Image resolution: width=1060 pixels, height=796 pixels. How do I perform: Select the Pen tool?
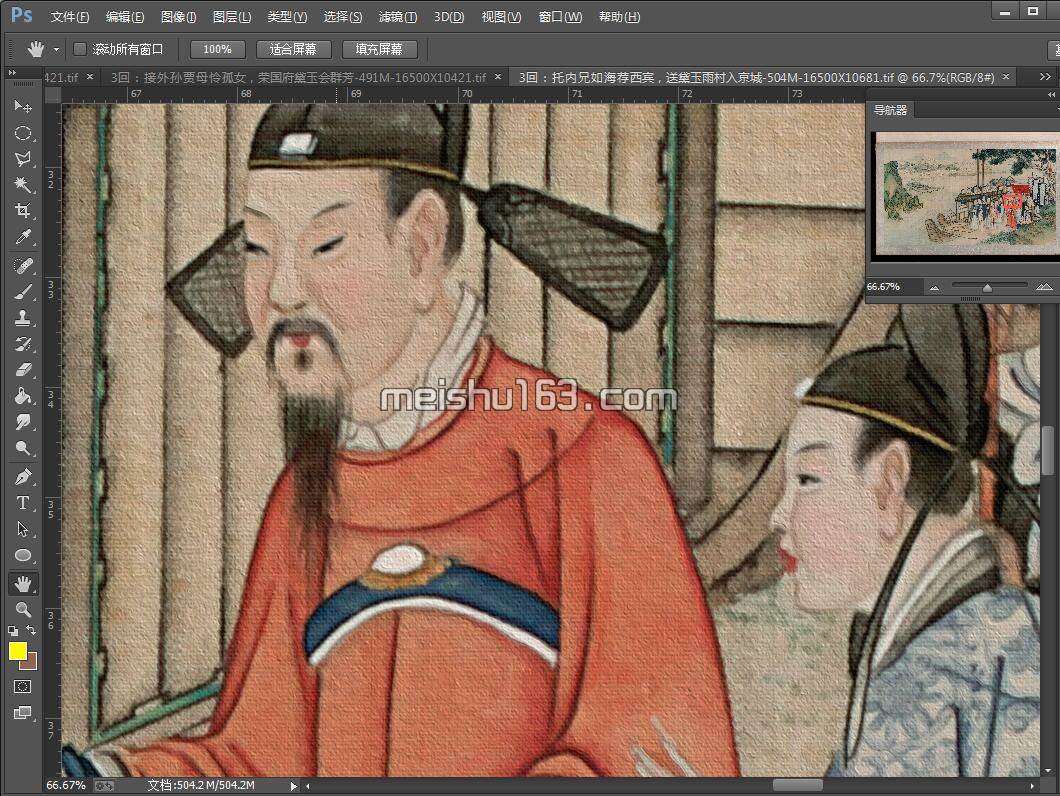click(22, 477)
